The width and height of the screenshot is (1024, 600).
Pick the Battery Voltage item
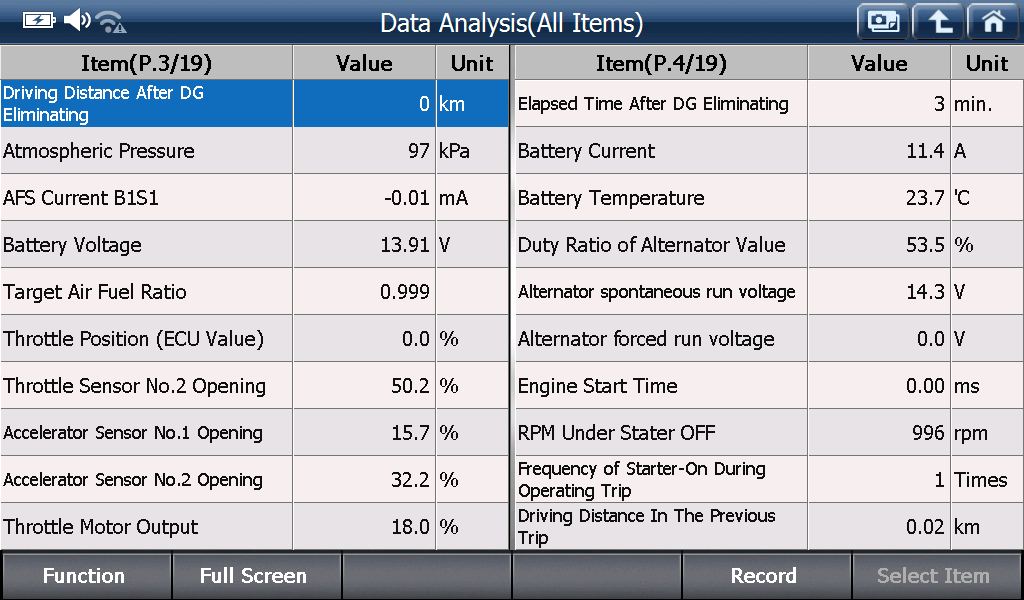pos(254,245)
